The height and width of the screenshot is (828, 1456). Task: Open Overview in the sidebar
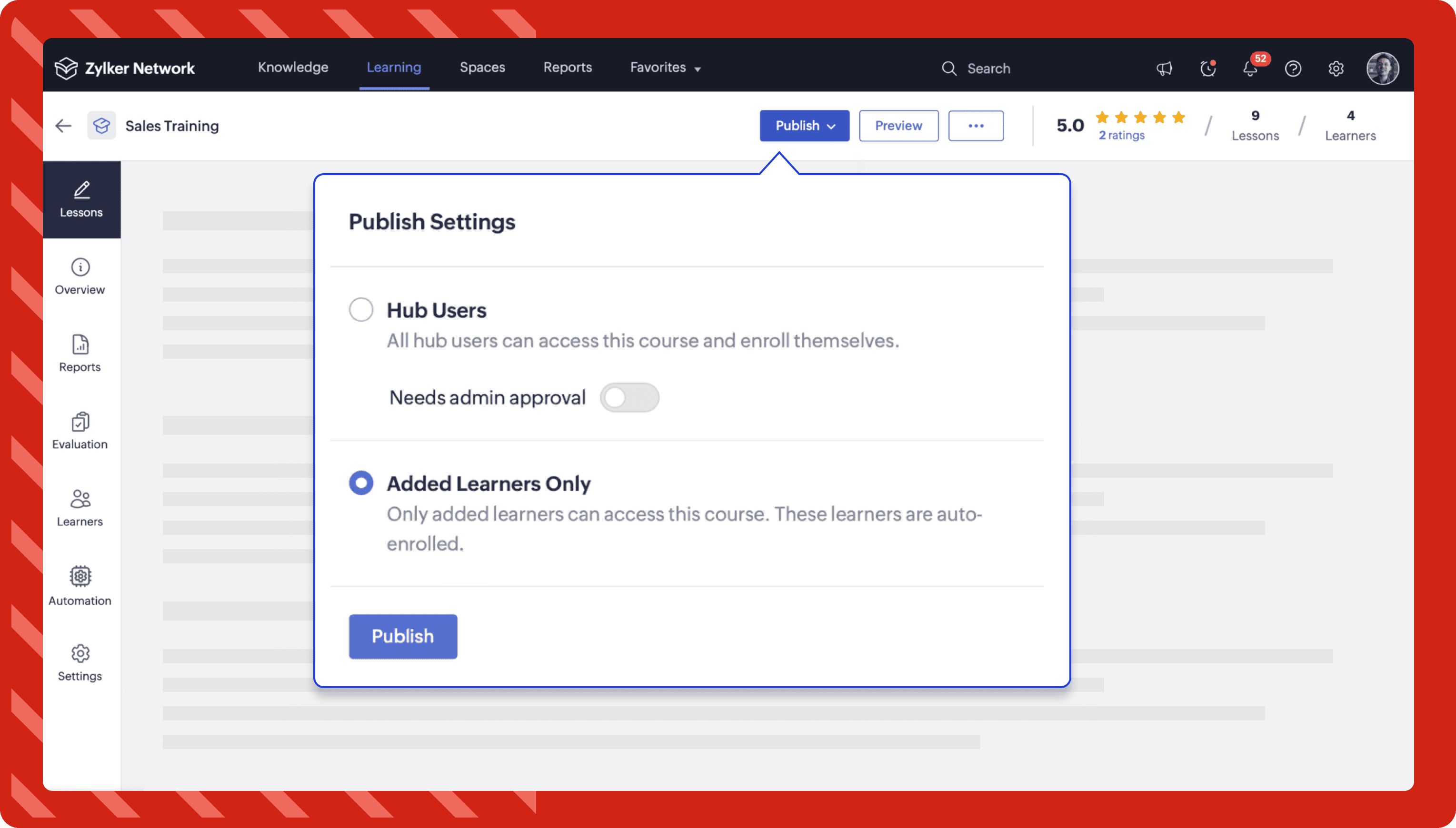[80, 277]
